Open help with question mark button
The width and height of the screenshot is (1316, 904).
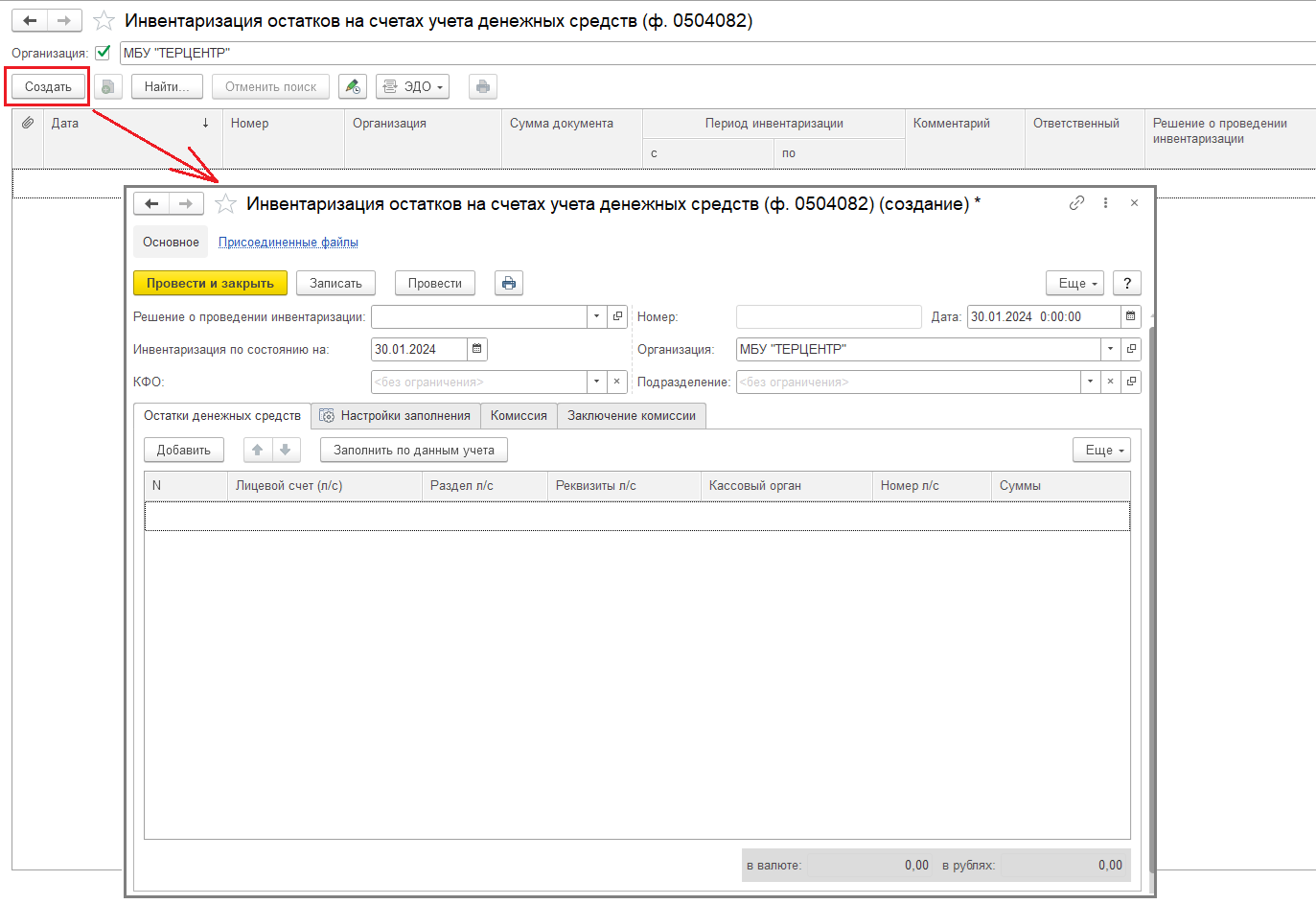pos(1127,283)
